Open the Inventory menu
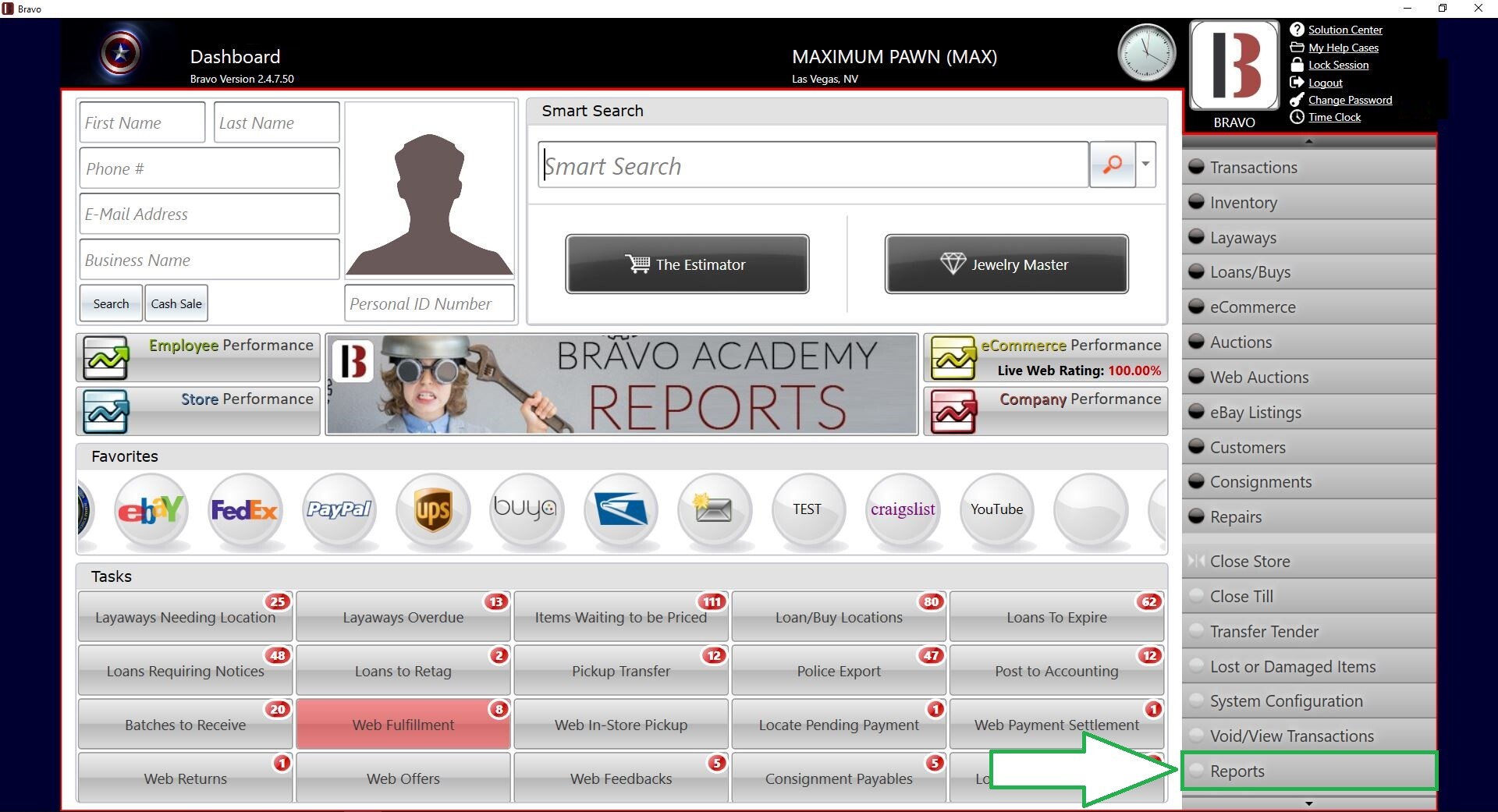Image resolution: width=1498 pixels, height=812 pixels. coord(1309,202)
